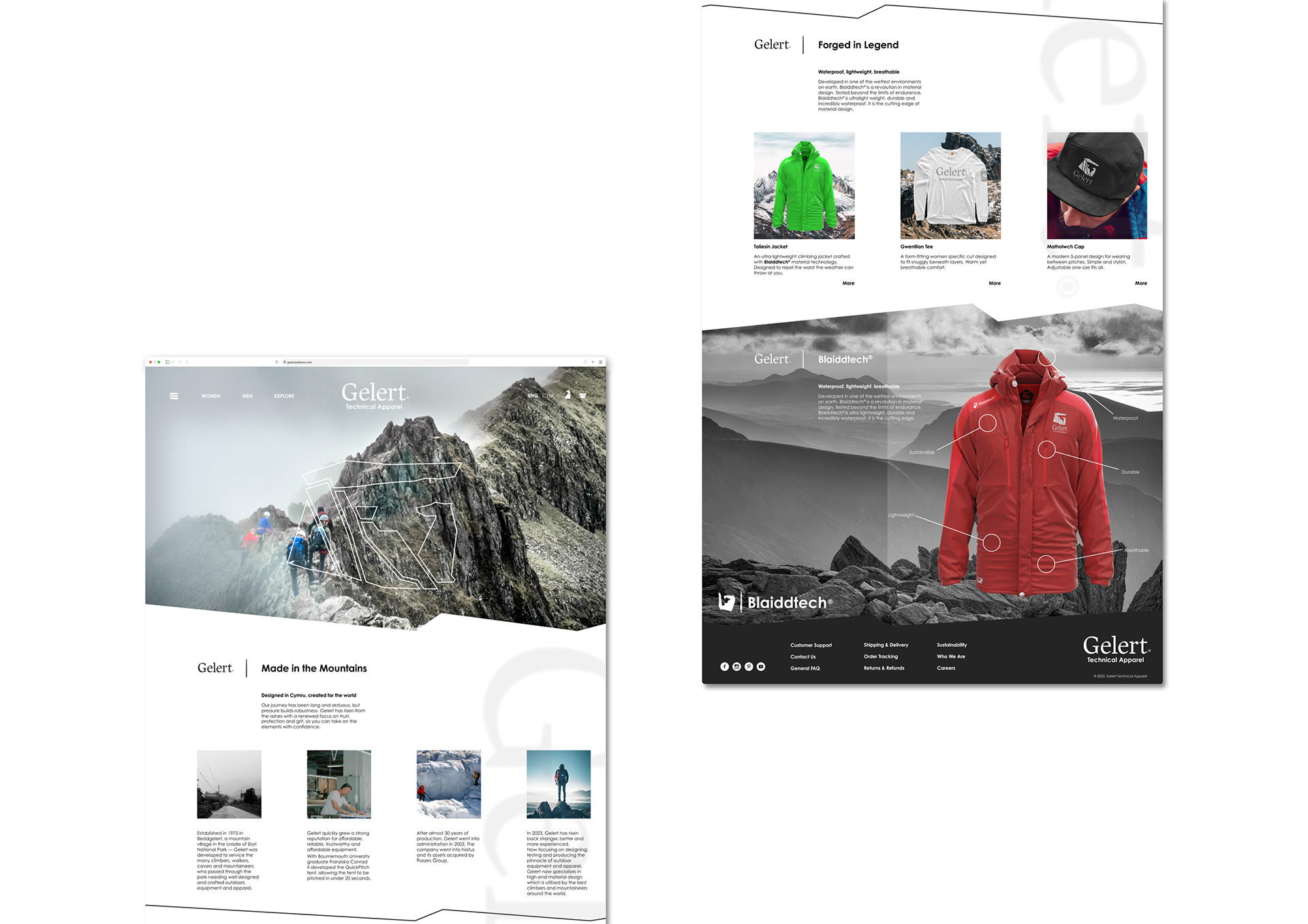The height and width of the screenshot is (924, 1308).
Task: Click the 'Made in the Mountains' heading
Action: pyautogui.click(x=314, y=669)
